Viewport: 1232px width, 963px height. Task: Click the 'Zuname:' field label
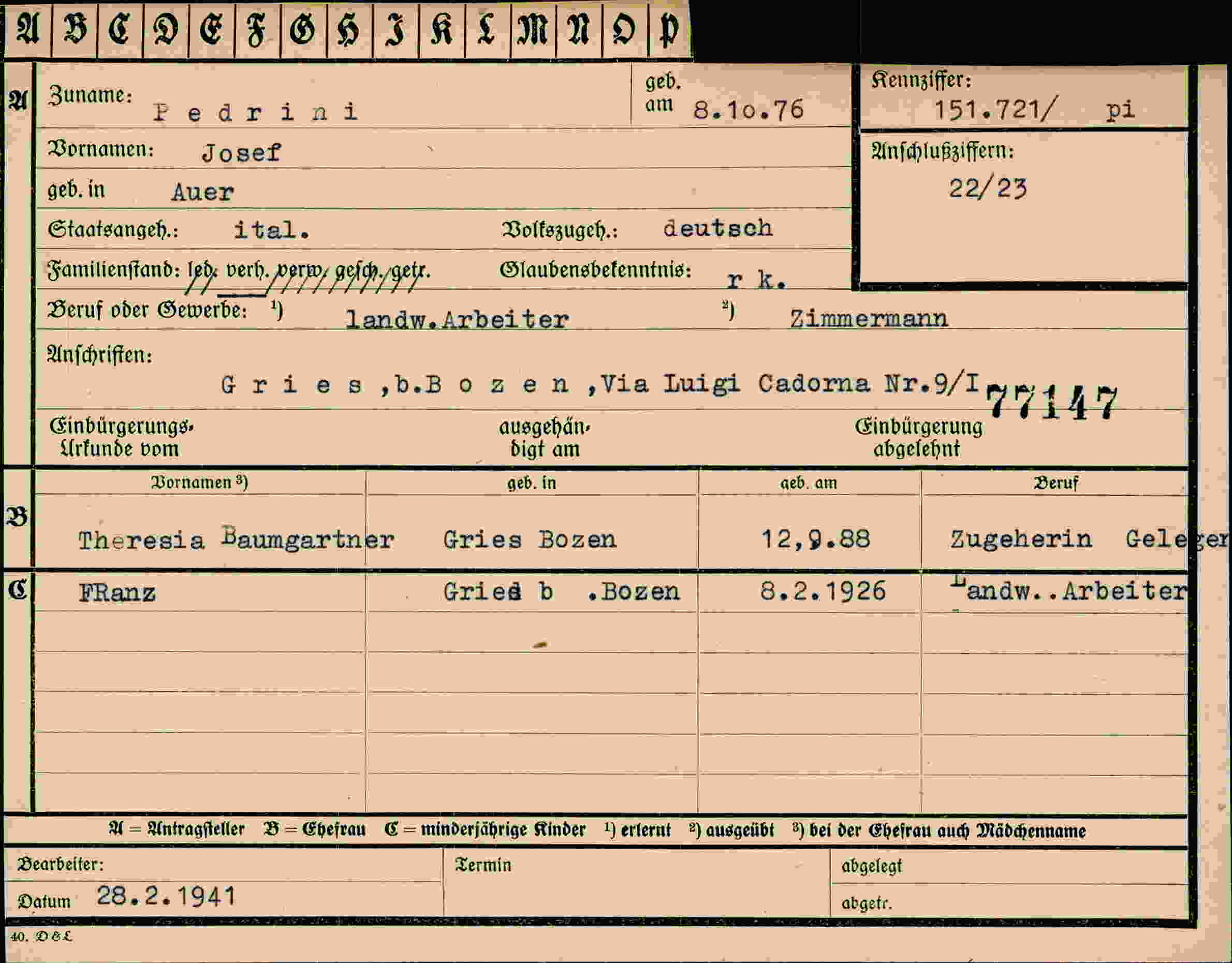(x=90, y=95)
